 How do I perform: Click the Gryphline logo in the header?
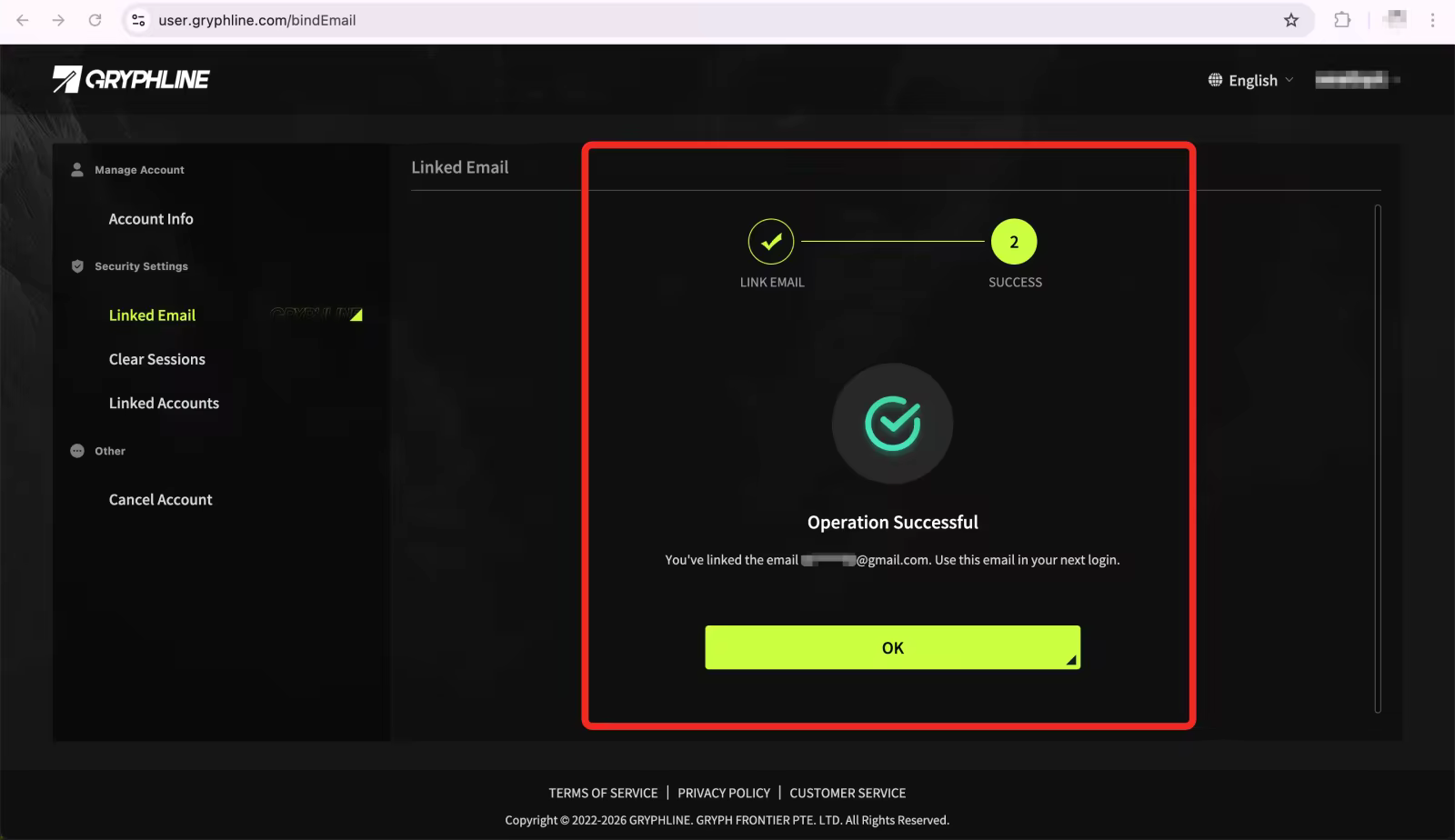pyautogui.click(x=131, y=80)
